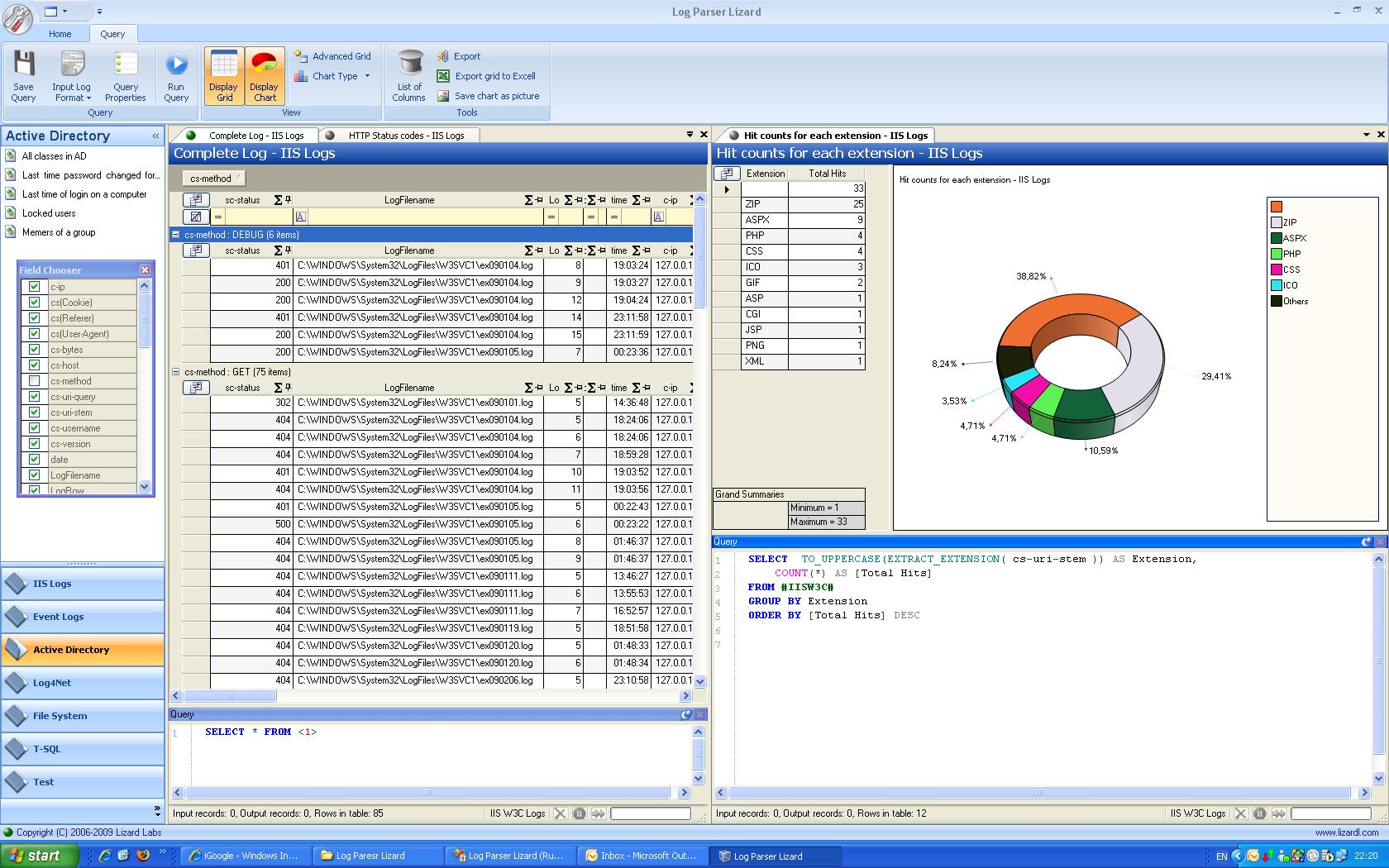The image size is (1389, 868).
Task: Uncheck the c-ip field checkbox
Action: pos(34,287)
